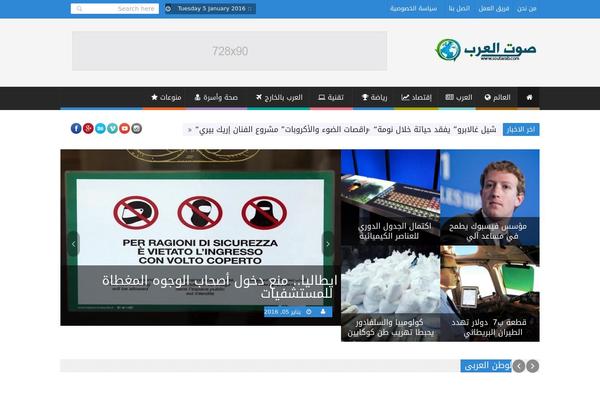Open the سياسة الخصوصية link
The height and width of the screenshot is (400, 600).
click(x=414, y=8)
